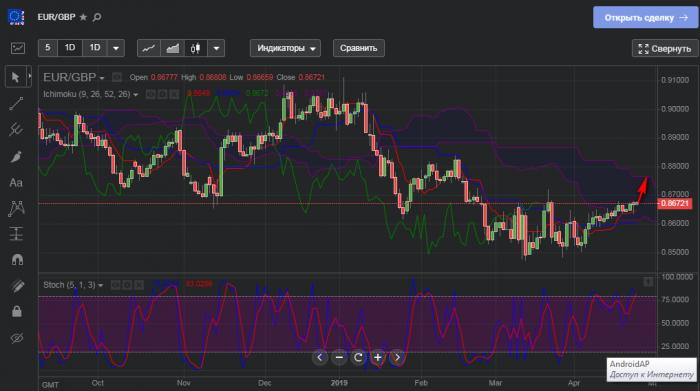
Task: Select the cursor arrow tool
Action: tap(16, 77)
